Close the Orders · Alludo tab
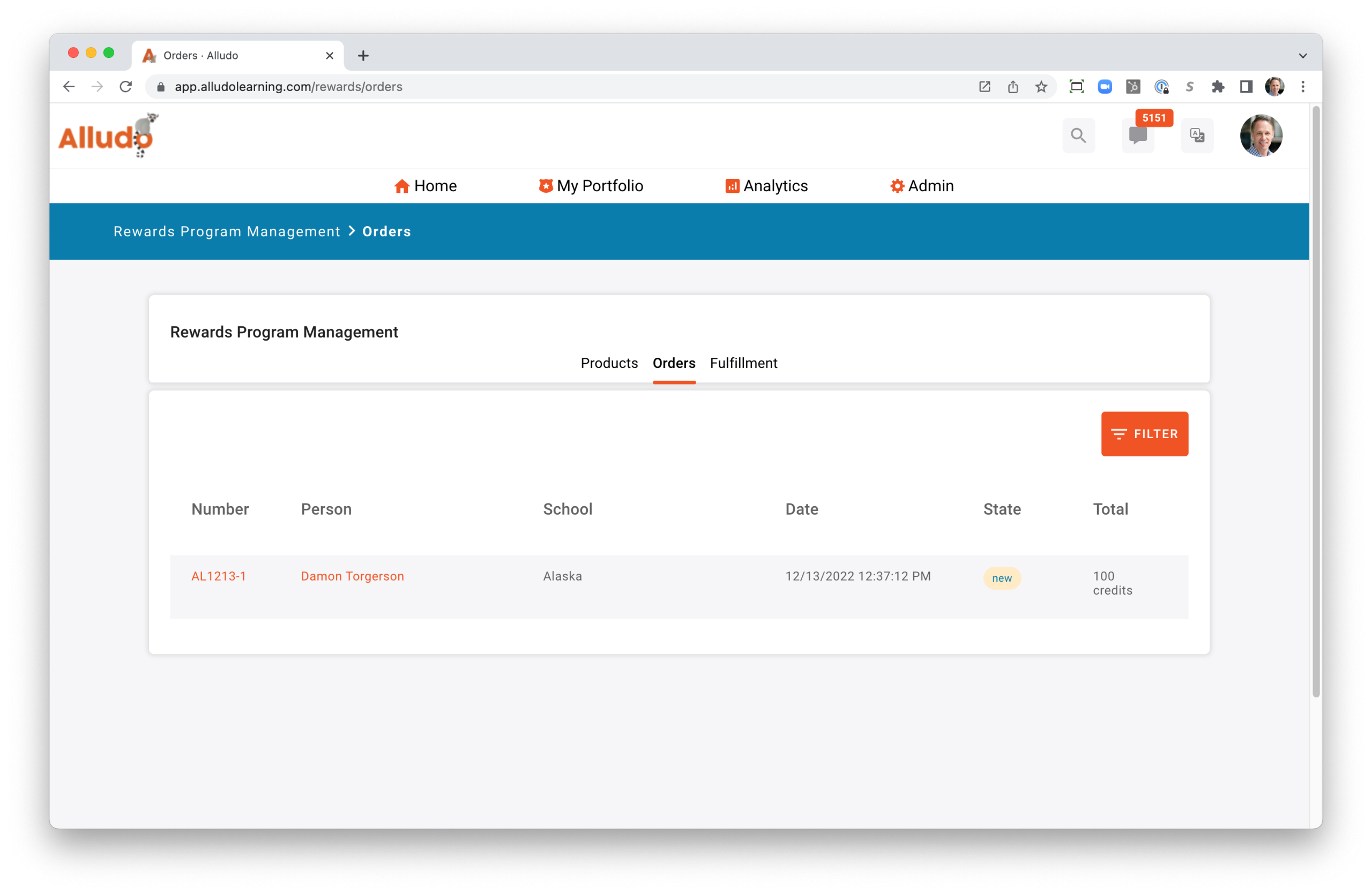The height and width of the screenshot is (894, 1372). (330, 55)
